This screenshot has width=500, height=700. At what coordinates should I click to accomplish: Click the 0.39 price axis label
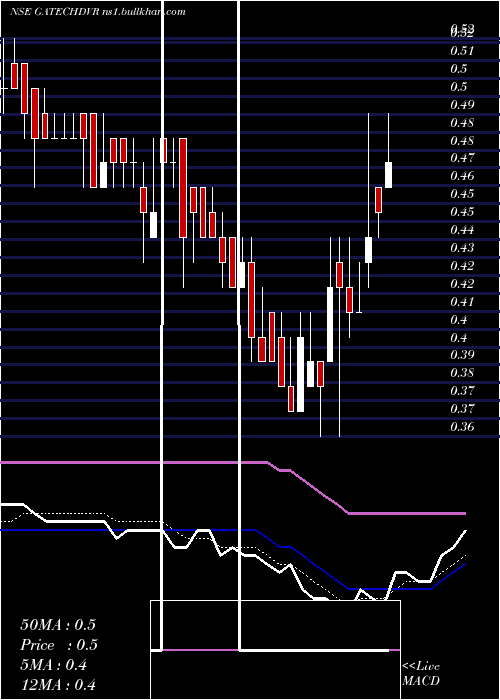click(462, 355)
